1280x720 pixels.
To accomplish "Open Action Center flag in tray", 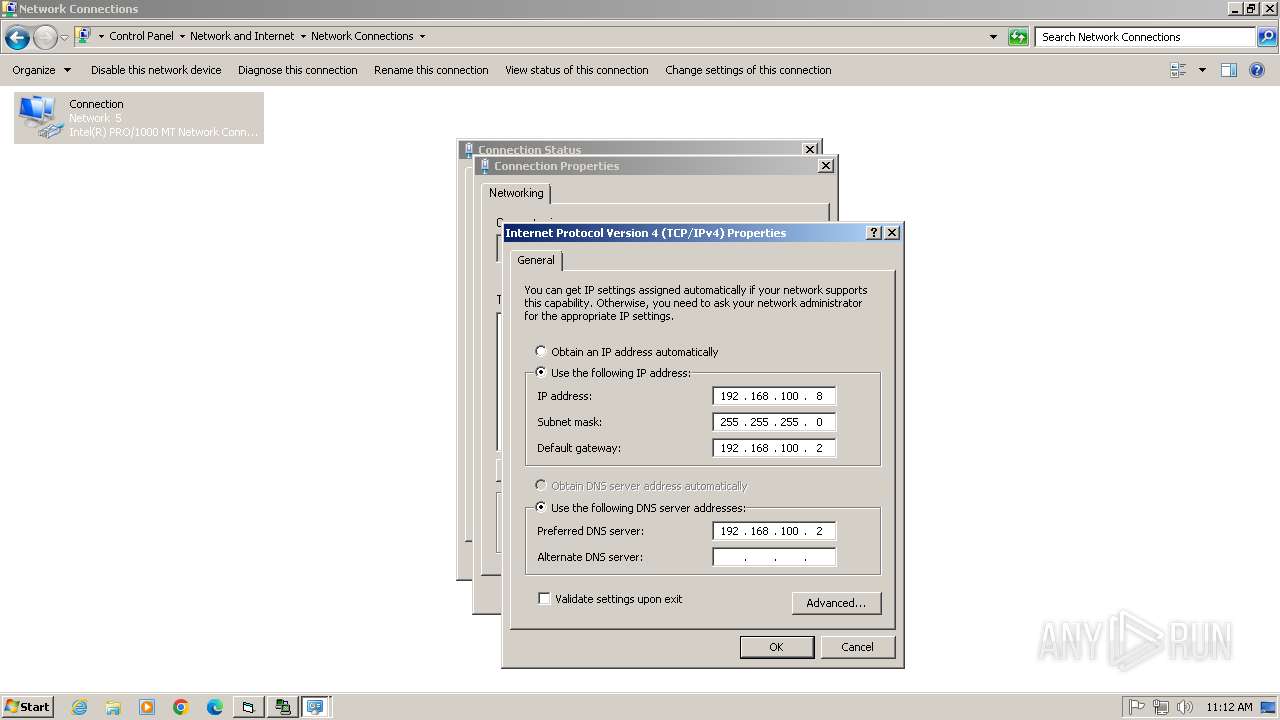I will tap(1137, 707).
